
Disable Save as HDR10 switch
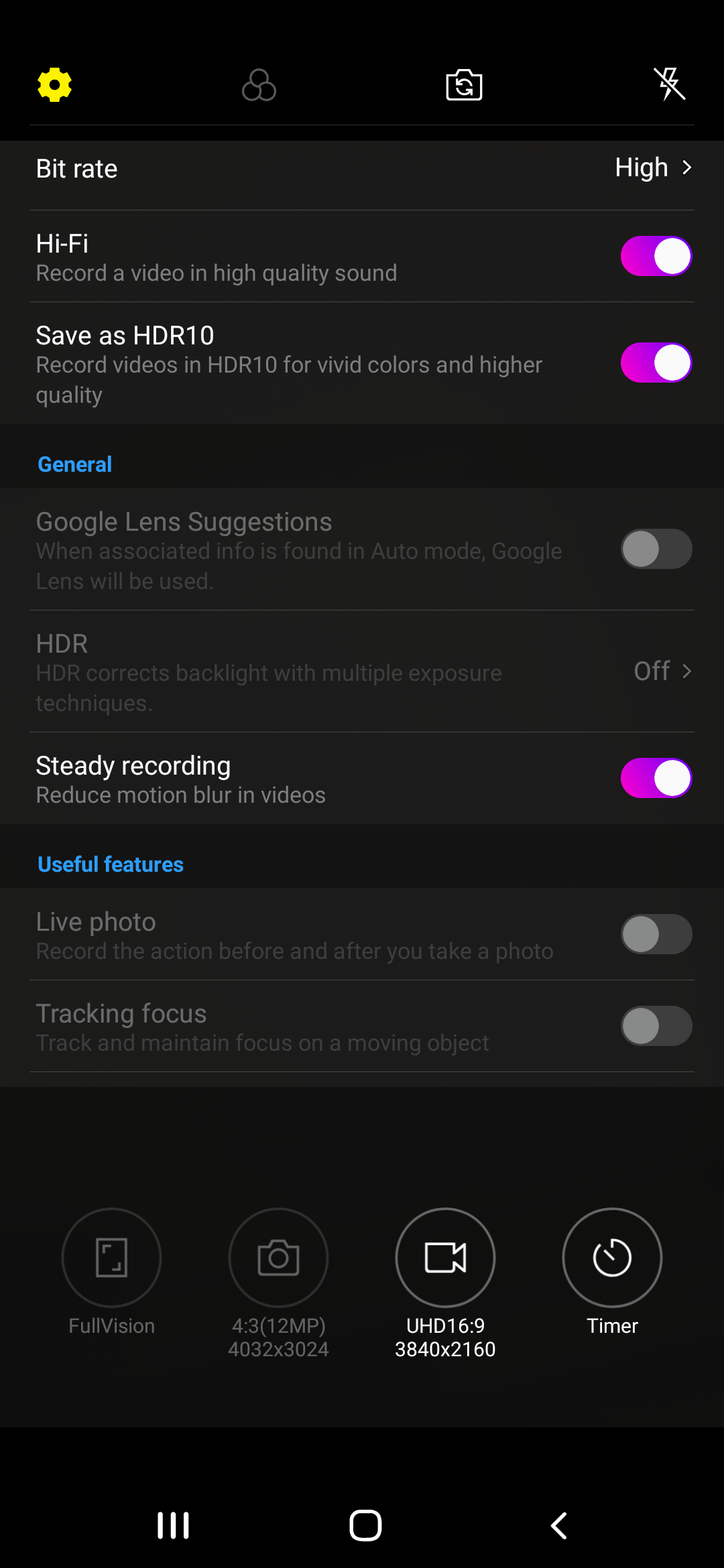pos(656,363)
